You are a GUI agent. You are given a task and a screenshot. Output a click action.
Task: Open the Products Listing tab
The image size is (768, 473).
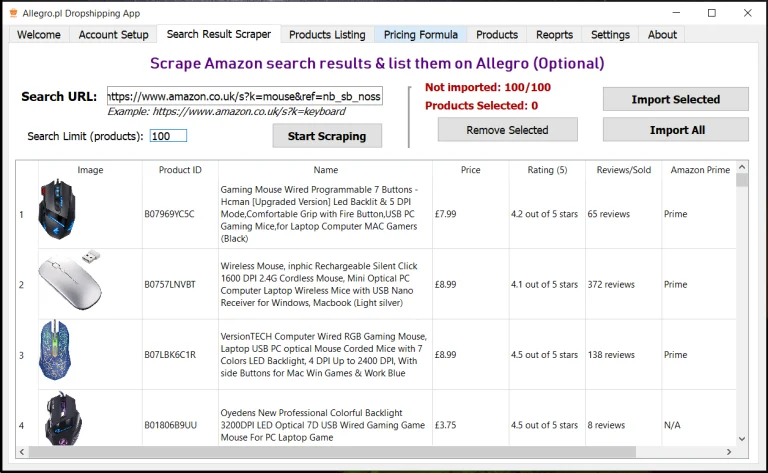[x=327, y=35]
